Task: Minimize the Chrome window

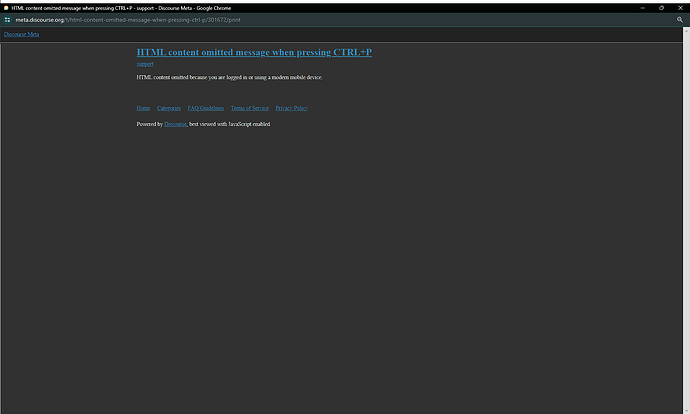Action: pos(642,8)
